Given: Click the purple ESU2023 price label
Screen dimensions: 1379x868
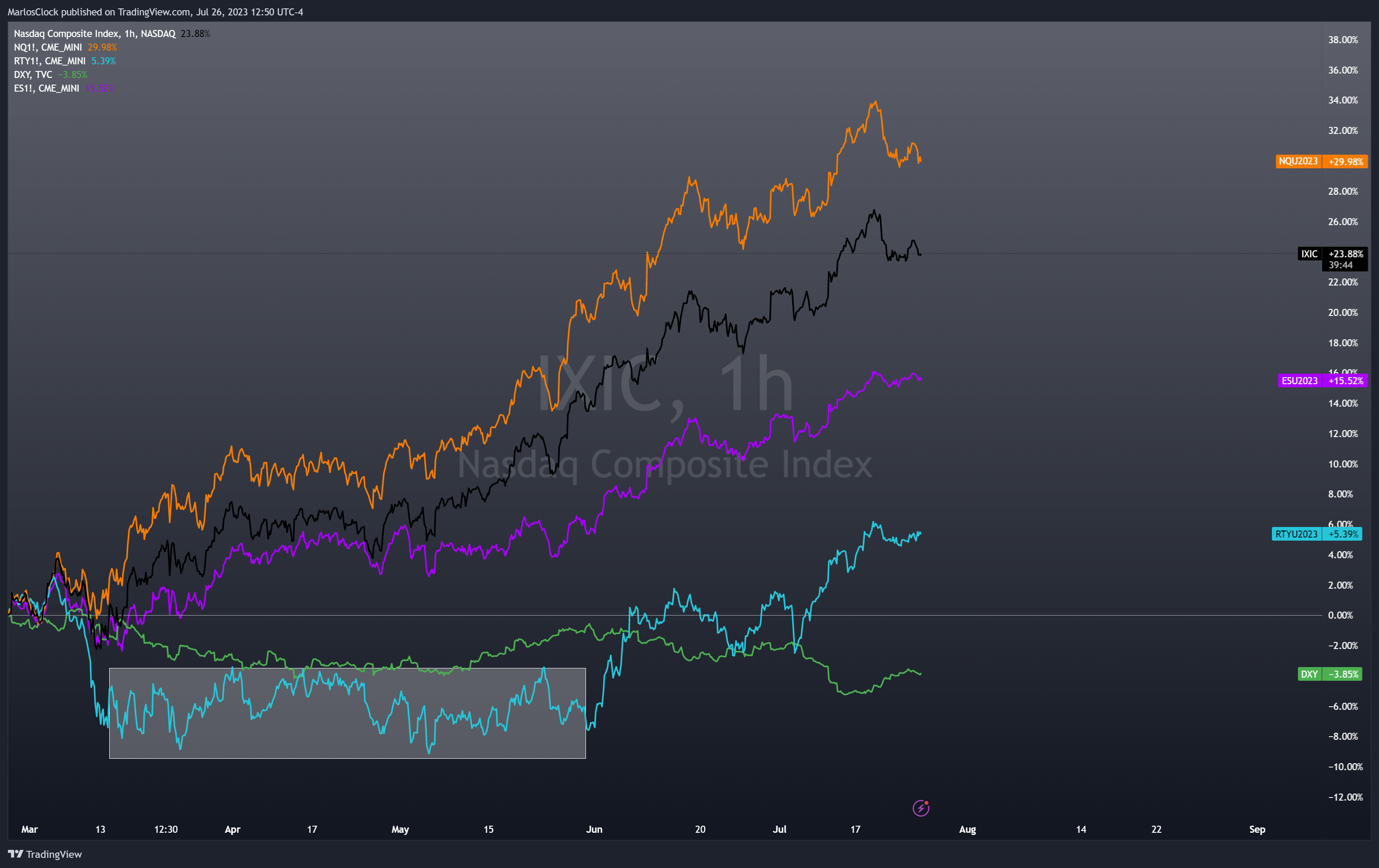Looking at the screenshot, I should point(1299,381).
